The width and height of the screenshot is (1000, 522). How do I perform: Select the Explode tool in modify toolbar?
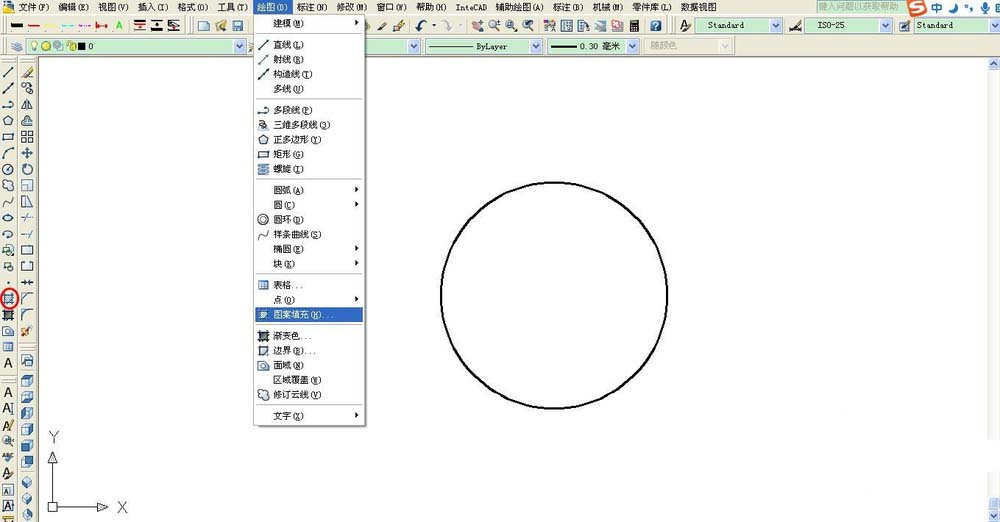[26, 331]
